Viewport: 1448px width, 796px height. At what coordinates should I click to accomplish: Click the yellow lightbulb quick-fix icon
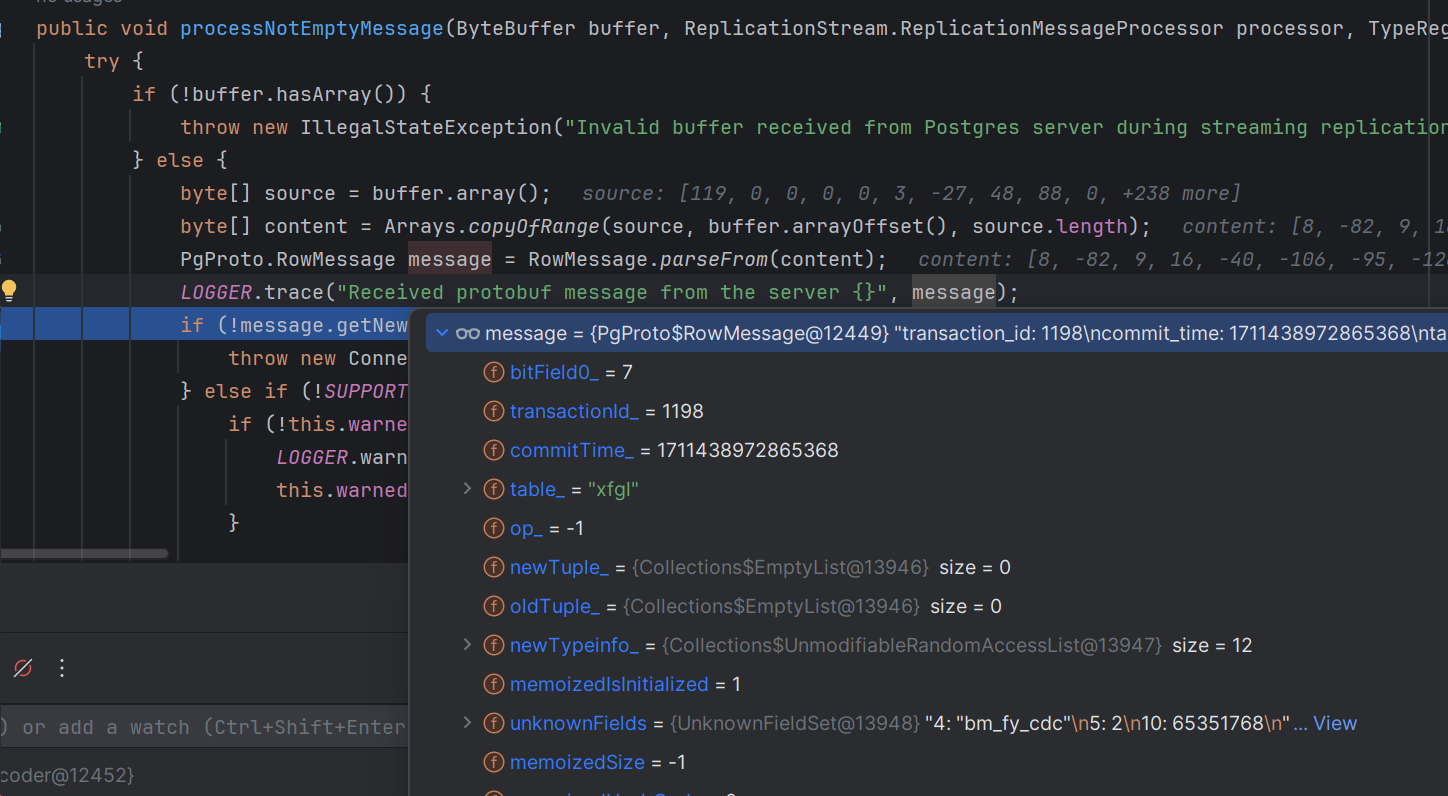pos(10,291)
